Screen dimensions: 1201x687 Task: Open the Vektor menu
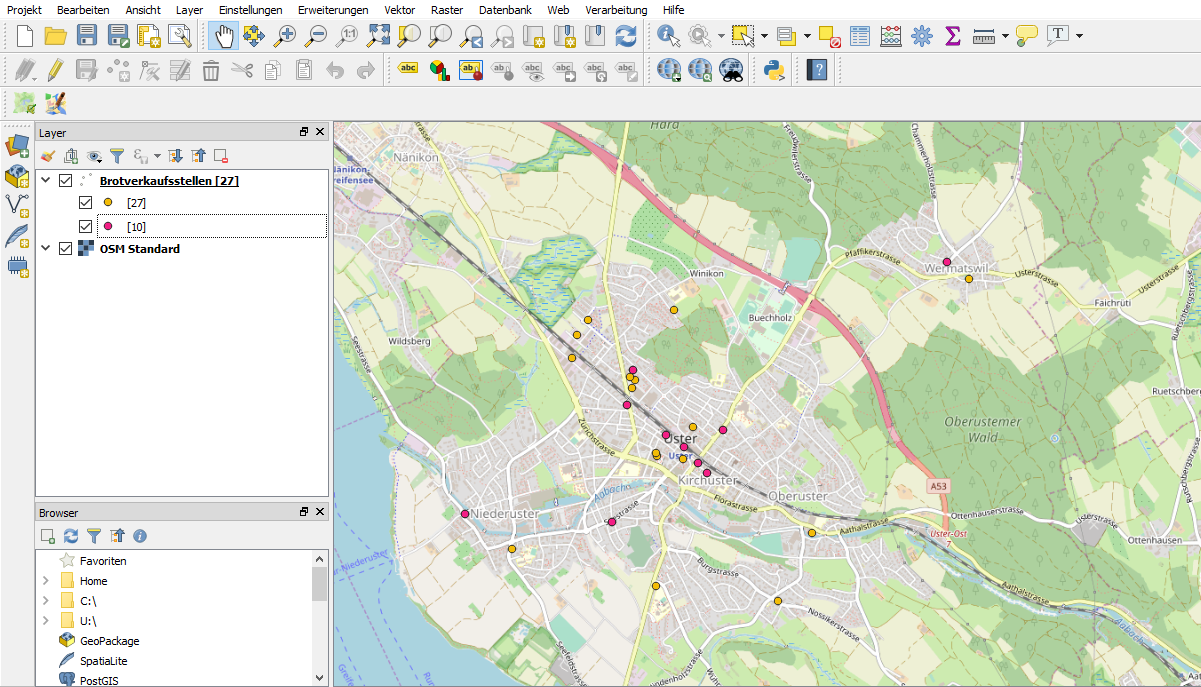point(399,9)
